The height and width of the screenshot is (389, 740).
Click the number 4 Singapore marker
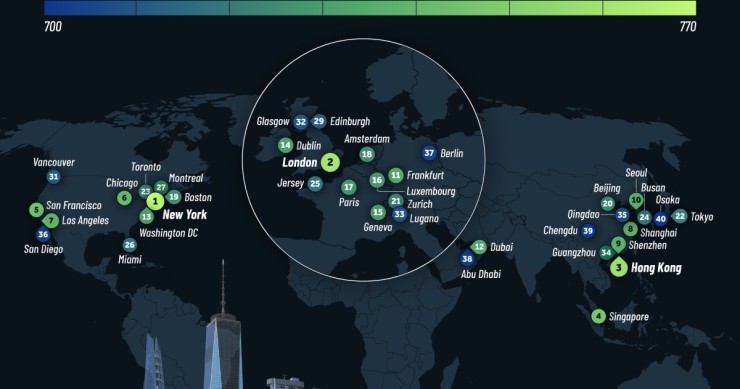click(598, 316)
